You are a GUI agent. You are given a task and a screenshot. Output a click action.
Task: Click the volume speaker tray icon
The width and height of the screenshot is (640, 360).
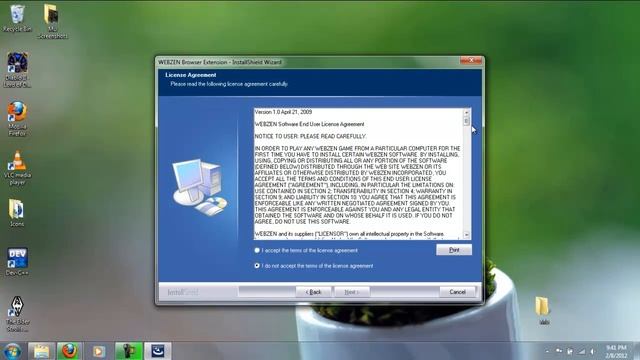coord(593,351)
